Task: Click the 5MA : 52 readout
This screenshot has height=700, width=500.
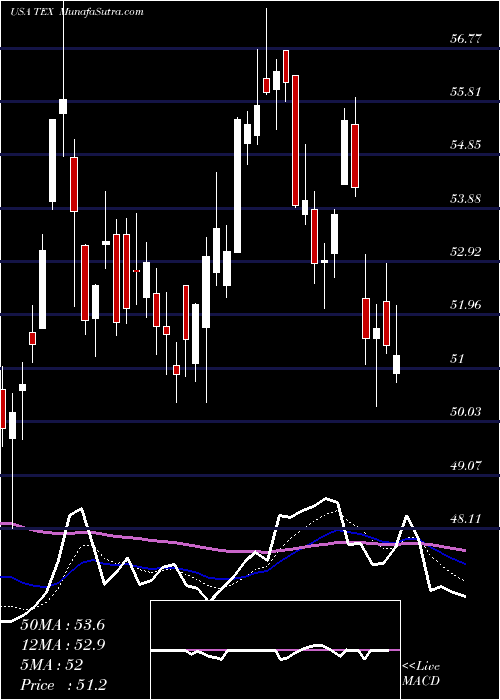Action: point(52,665)
